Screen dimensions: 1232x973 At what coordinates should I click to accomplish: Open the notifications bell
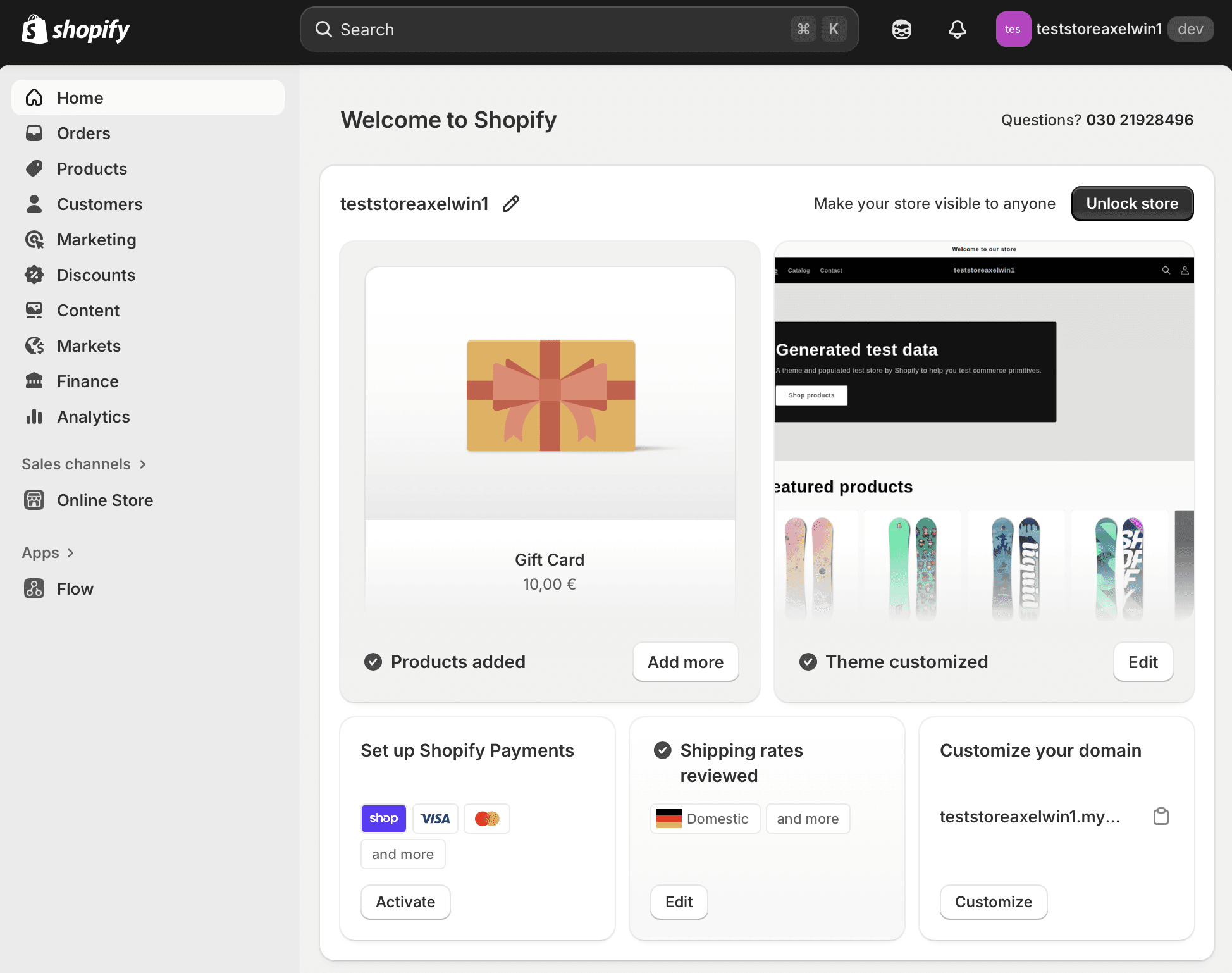click(x=957, y=29)
